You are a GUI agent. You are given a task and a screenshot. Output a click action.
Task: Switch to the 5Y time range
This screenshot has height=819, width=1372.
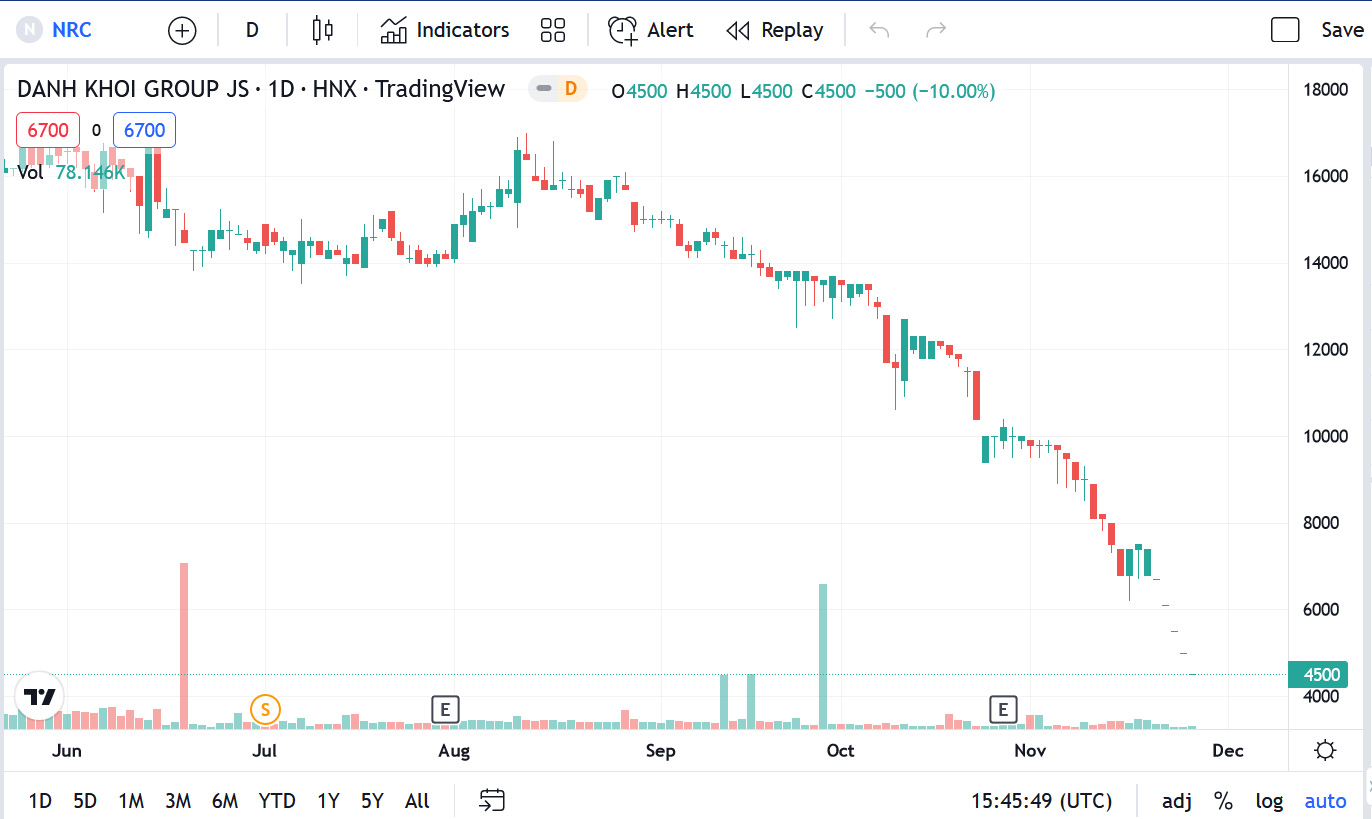click(372, 801)
